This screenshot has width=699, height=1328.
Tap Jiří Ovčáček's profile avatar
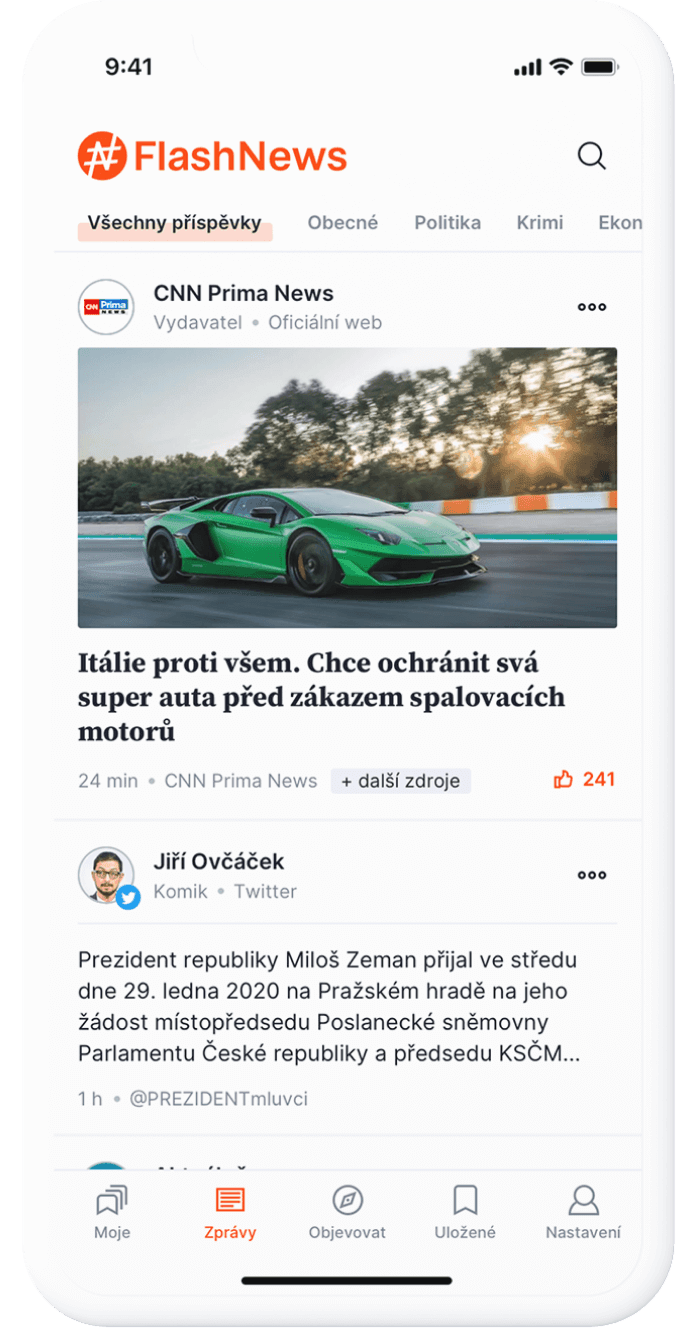(106, 875)
